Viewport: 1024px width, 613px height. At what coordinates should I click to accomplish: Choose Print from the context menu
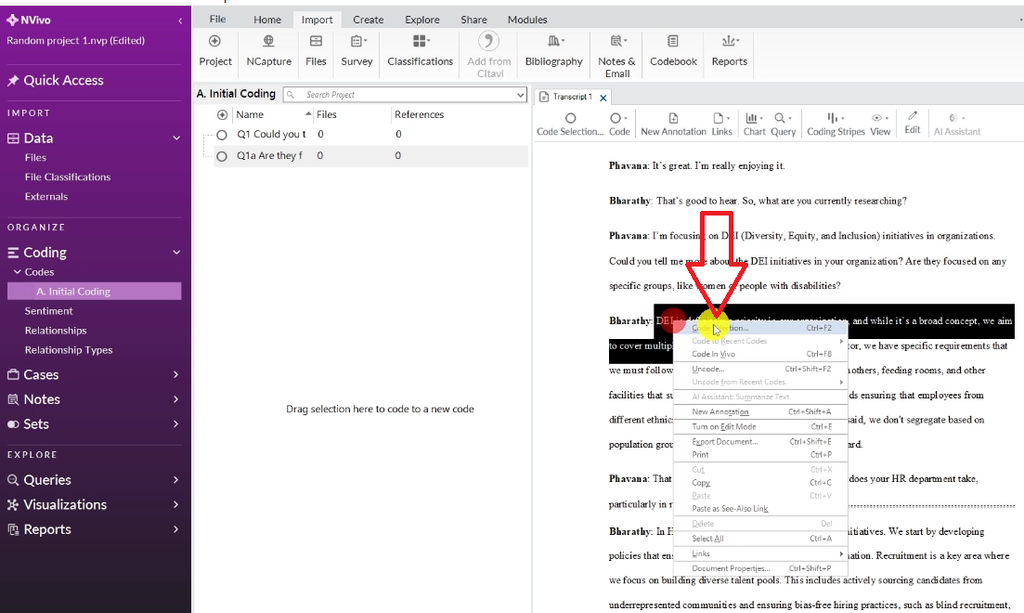(760, 455)
